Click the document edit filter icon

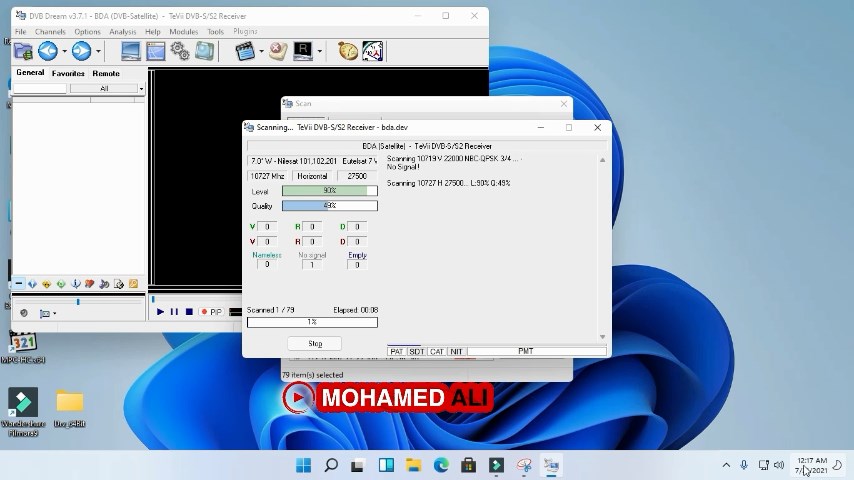[x=119, y=284]
